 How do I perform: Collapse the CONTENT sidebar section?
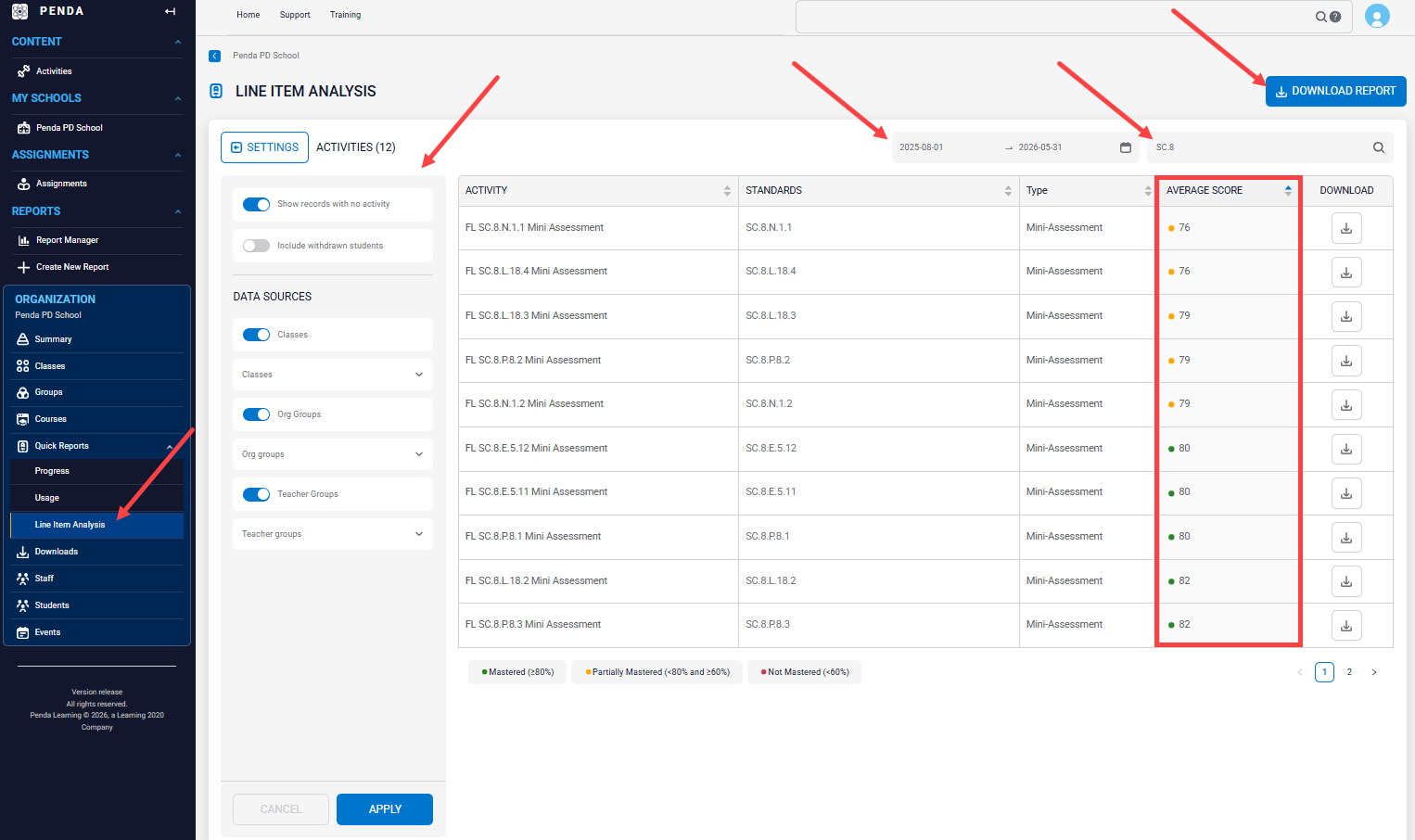(x=178, y=42)
